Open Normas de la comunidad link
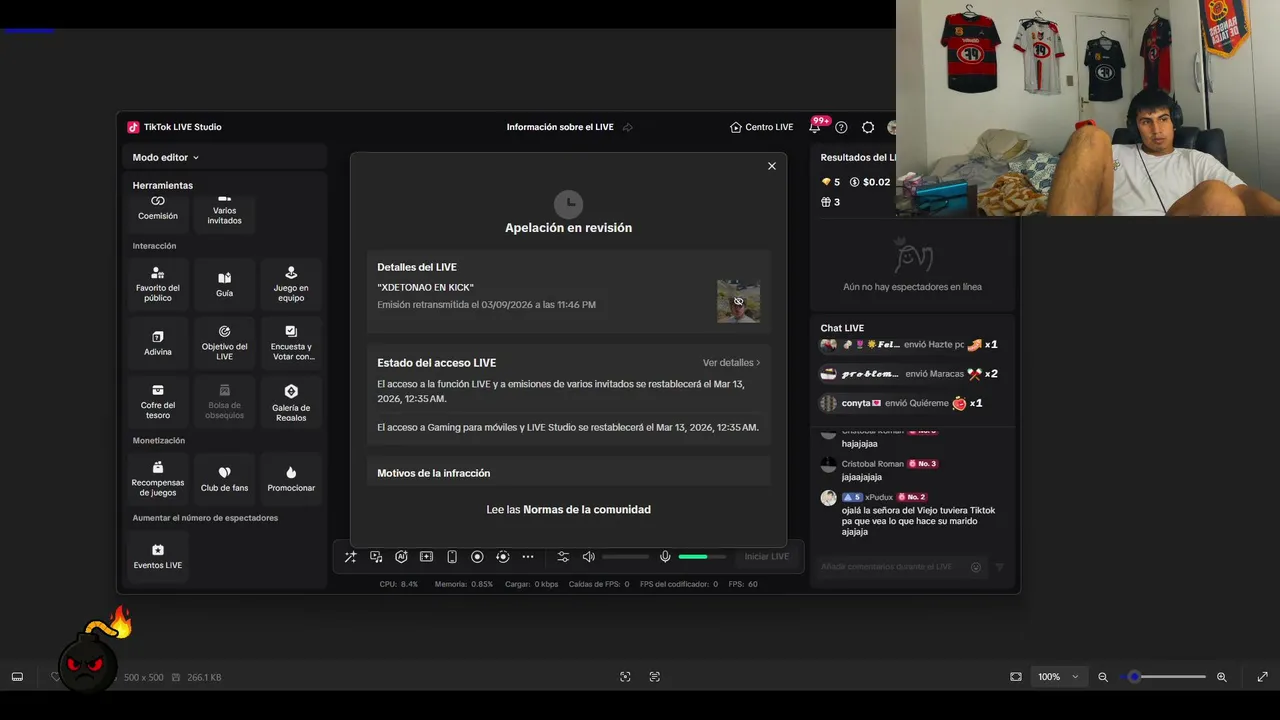 tap(587, 510)
